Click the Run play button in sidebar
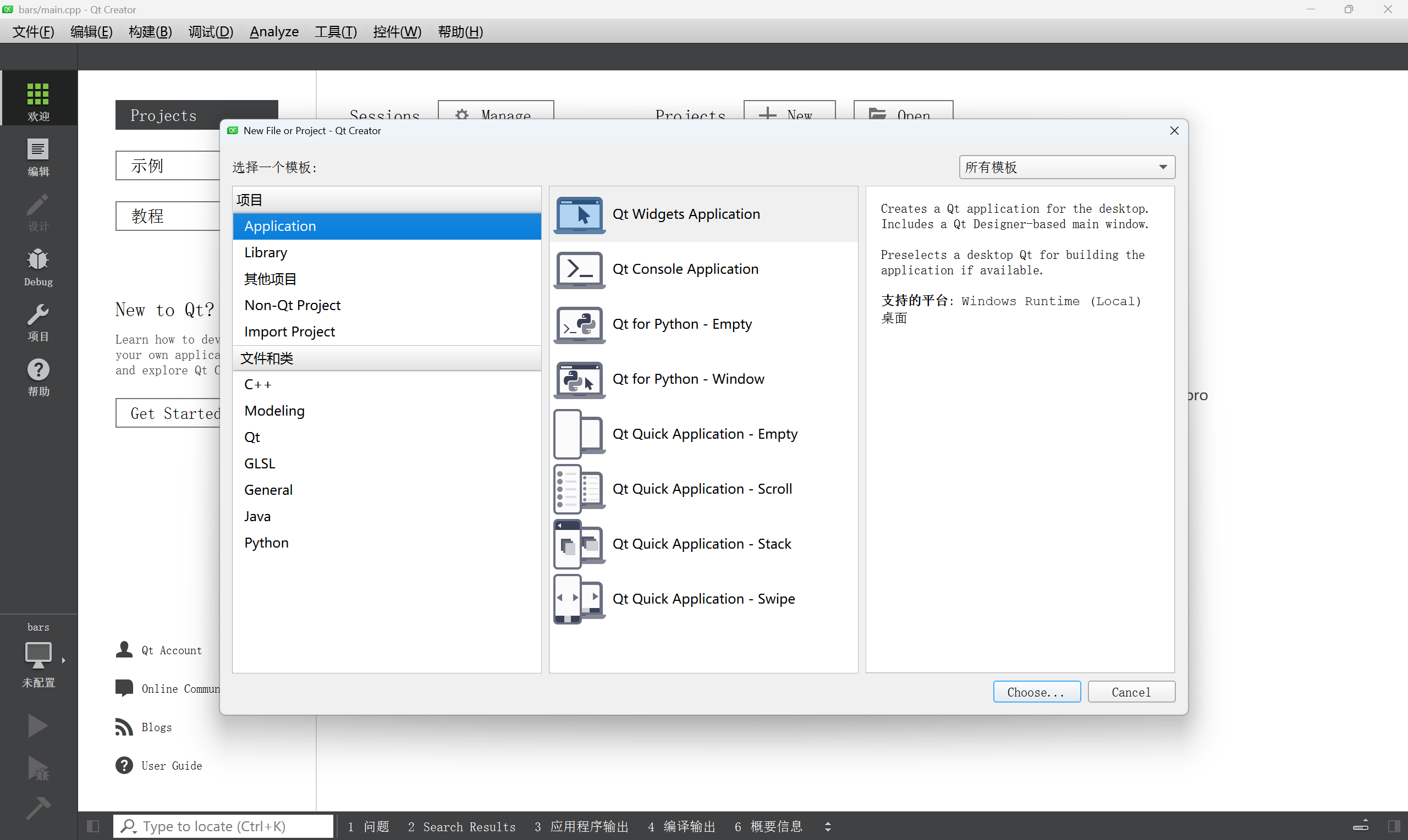Viewport: 1408px width, 840px height. pyautogui.click(x=37, y=725)
